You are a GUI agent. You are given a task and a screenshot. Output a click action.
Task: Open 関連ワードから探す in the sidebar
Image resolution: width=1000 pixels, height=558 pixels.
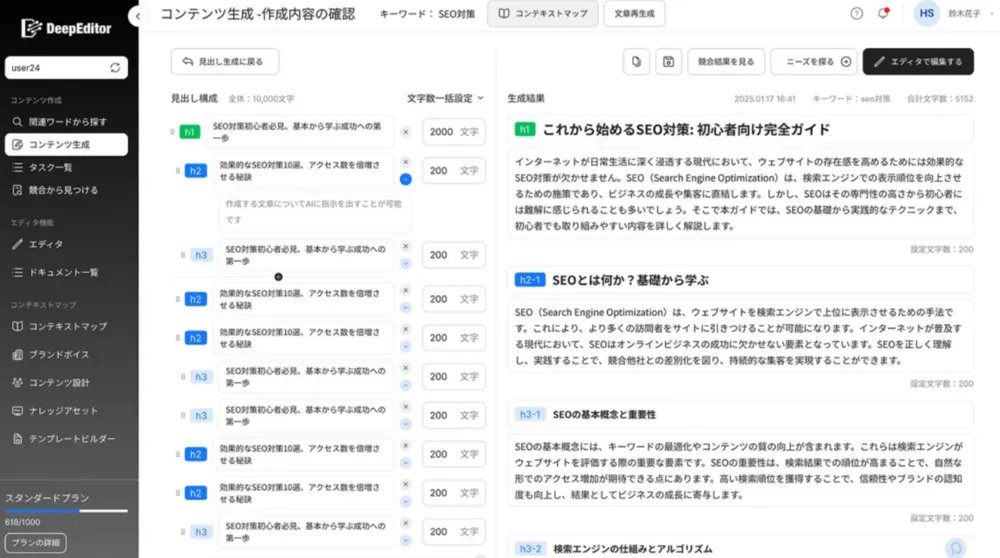pyautogui.click(x=66, y=121)
